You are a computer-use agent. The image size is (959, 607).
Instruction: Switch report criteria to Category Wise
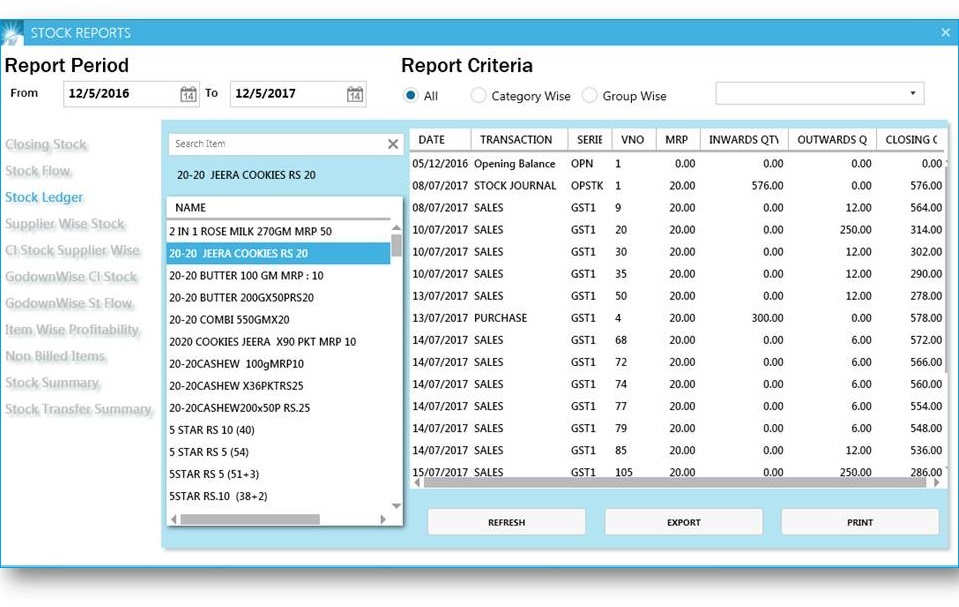[477, 95]
